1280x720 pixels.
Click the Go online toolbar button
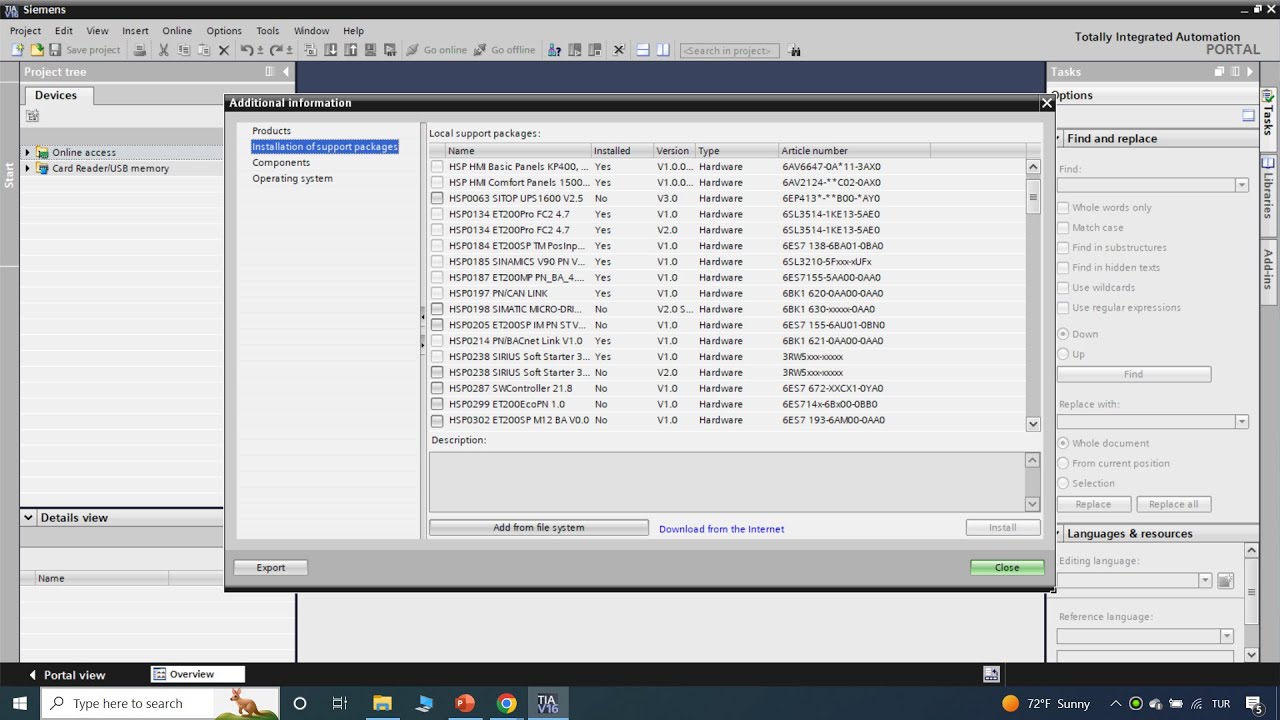pos(436,50)
